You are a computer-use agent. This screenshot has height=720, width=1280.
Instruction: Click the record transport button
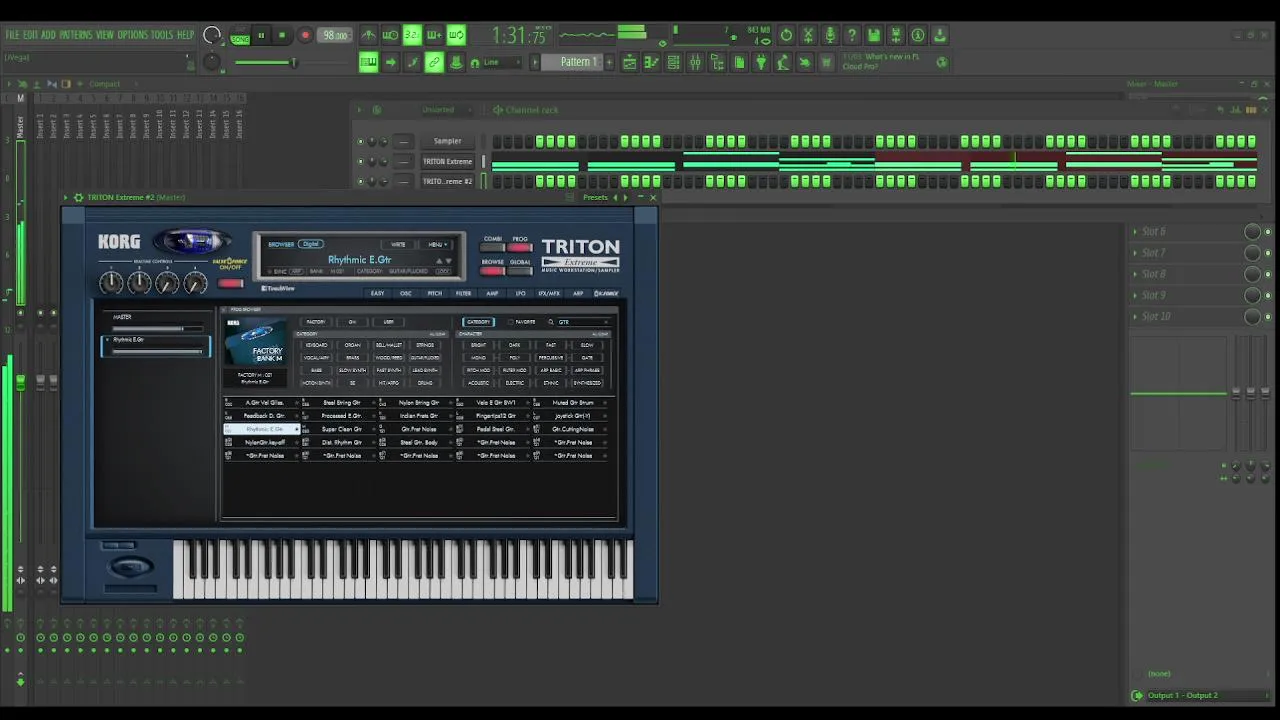(x=305, y=35)
